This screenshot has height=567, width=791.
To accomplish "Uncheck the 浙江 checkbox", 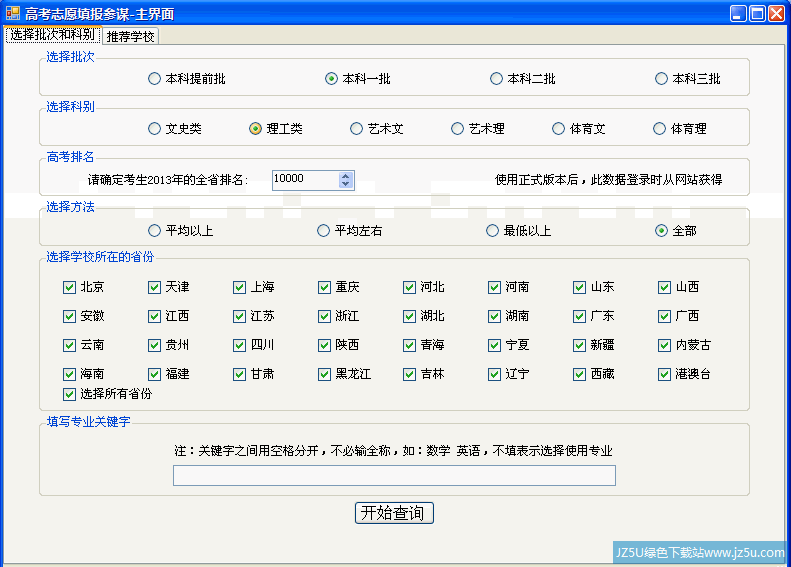I will 324,316.
